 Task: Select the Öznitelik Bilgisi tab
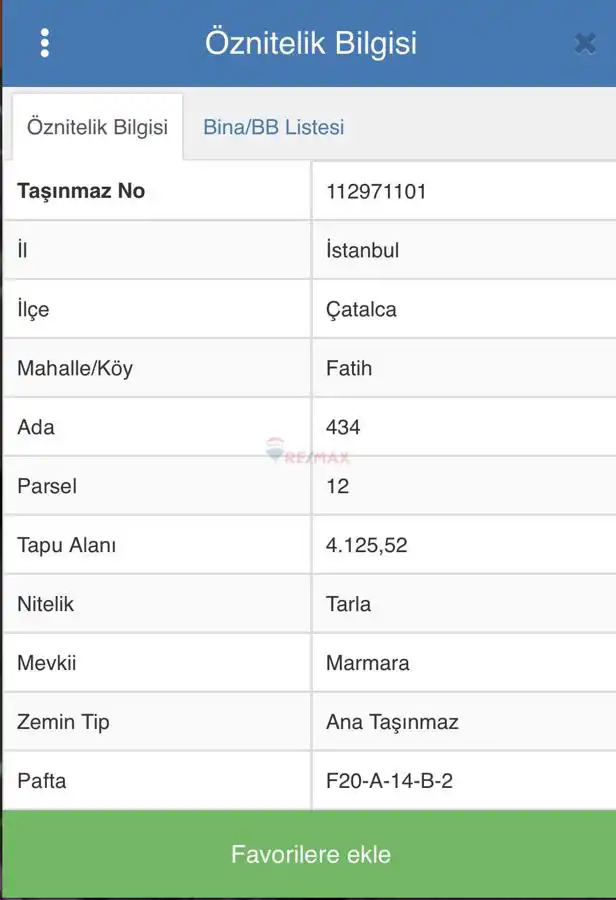98,127
